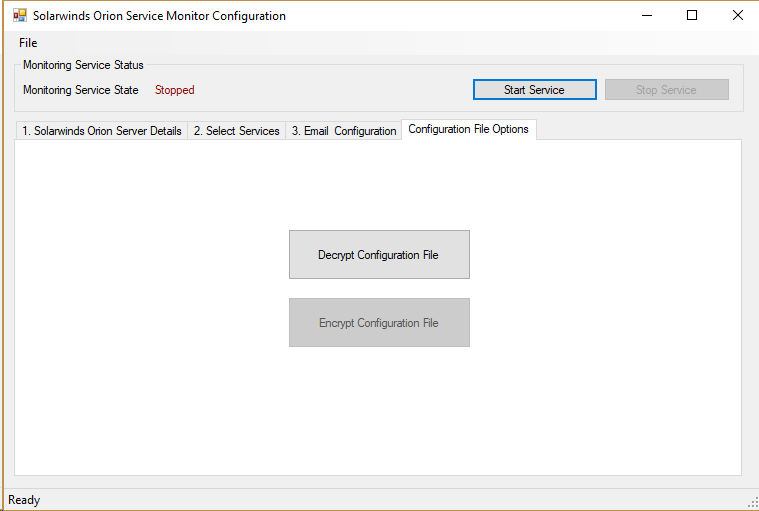The image size is (759, 511).
Task: Click the application icon in the title bar
Action: coord(20,15)
